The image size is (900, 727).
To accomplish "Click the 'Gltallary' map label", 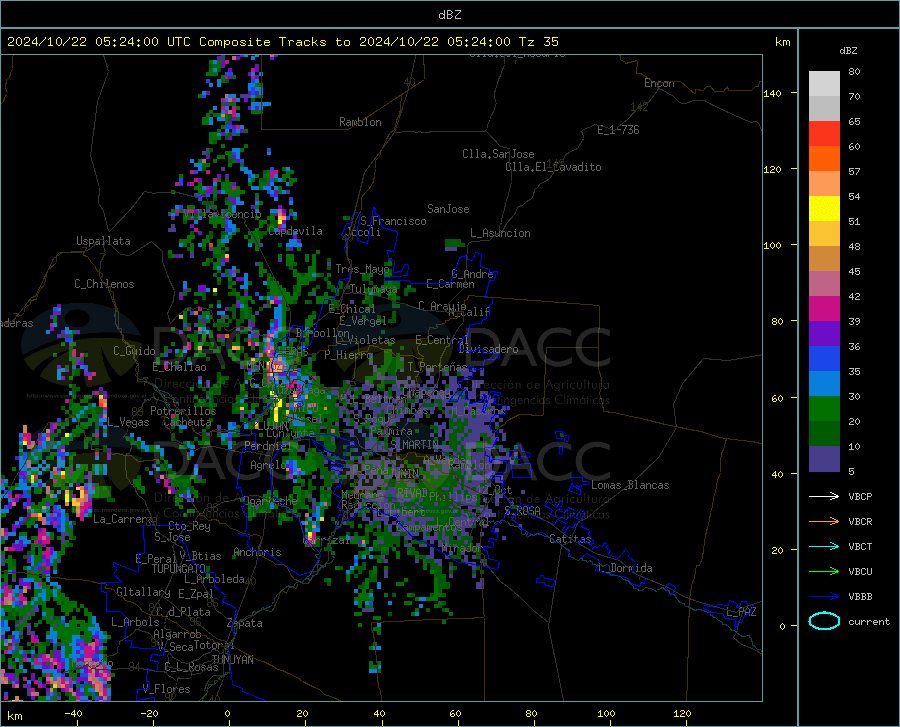I will tap(143, 592).
